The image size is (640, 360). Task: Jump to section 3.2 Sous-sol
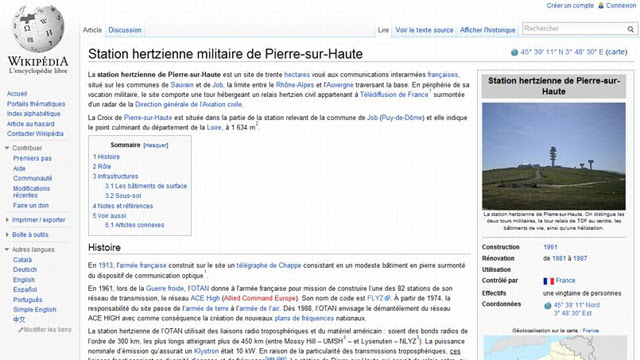pyautogui.click(x=123, y=196)
